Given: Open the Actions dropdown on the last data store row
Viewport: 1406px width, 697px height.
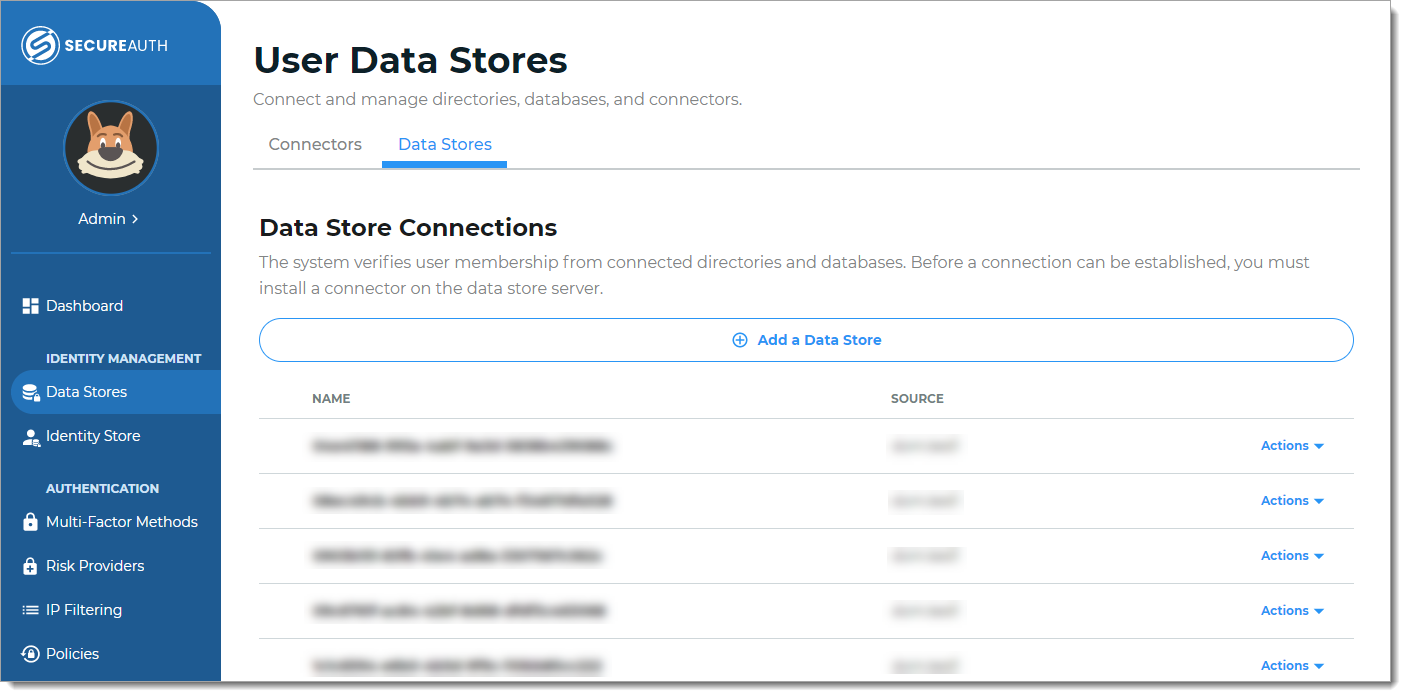Looking at the screenshot, I should pos(1291,665).
